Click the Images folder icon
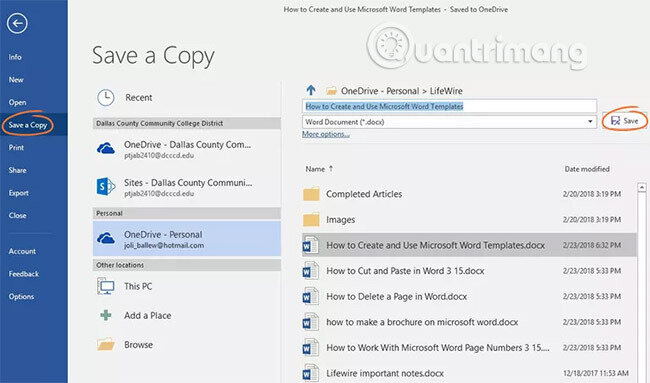650x383 pixels. pyautogui.click(x=311, y=219)
